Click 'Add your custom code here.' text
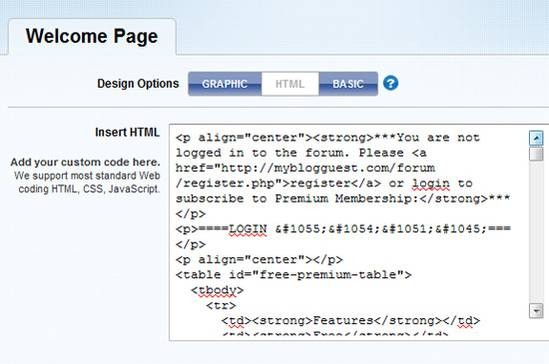 click(85, 162)
